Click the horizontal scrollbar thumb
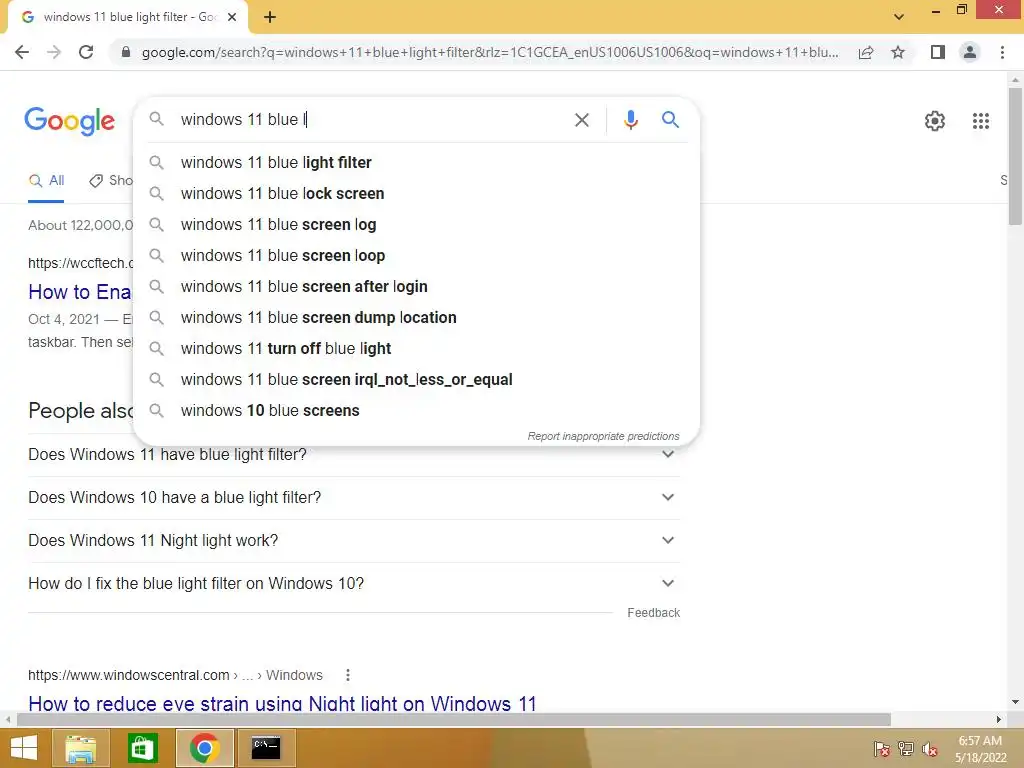1024x768 pixels. tap(454, 719)
